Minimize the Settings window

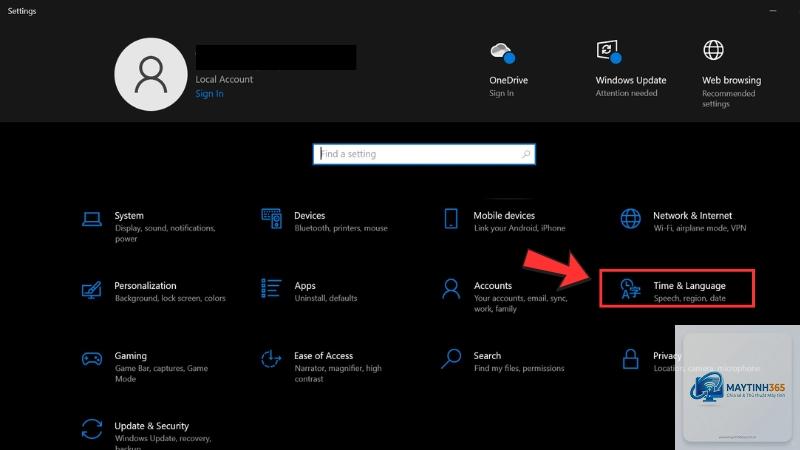(x=773, y=10)
